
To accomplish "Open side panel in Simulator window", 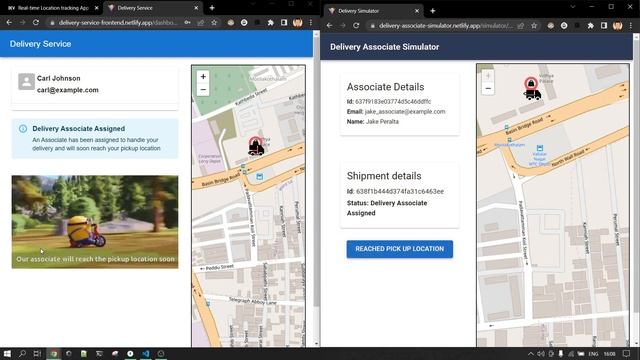I will [604, 26].
